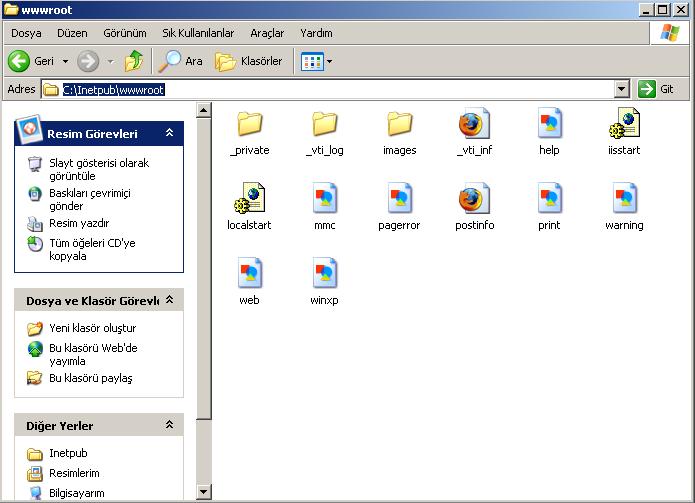
Task: Select the winxp image file icon
Action: tap(324, 273)
